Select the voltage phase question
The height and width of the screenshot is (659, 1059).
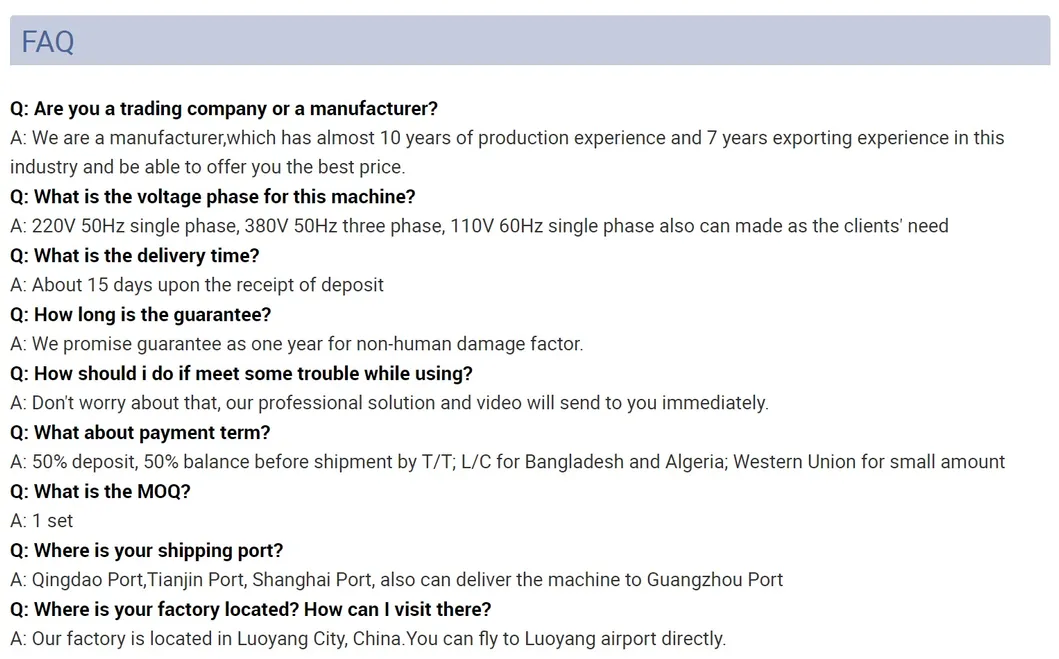click(212, 196)
